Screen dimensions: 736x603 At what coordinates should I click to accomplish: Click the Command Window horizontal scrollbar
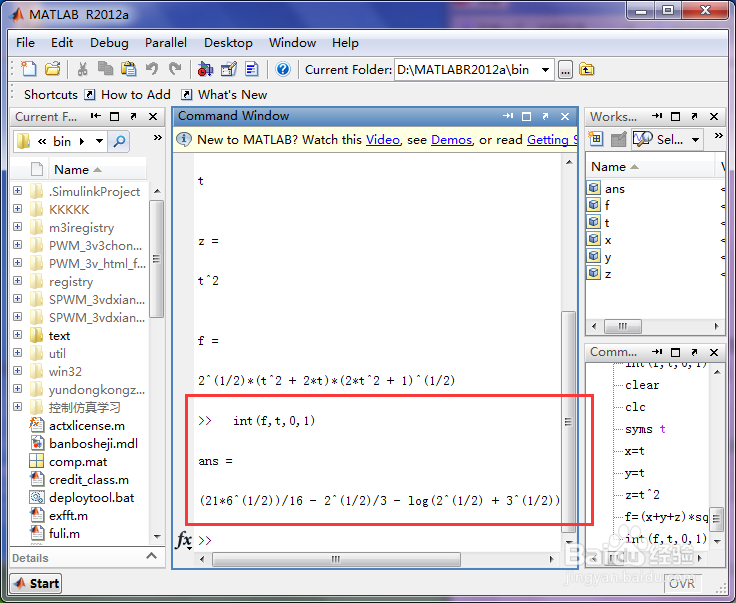coord(336,559)
